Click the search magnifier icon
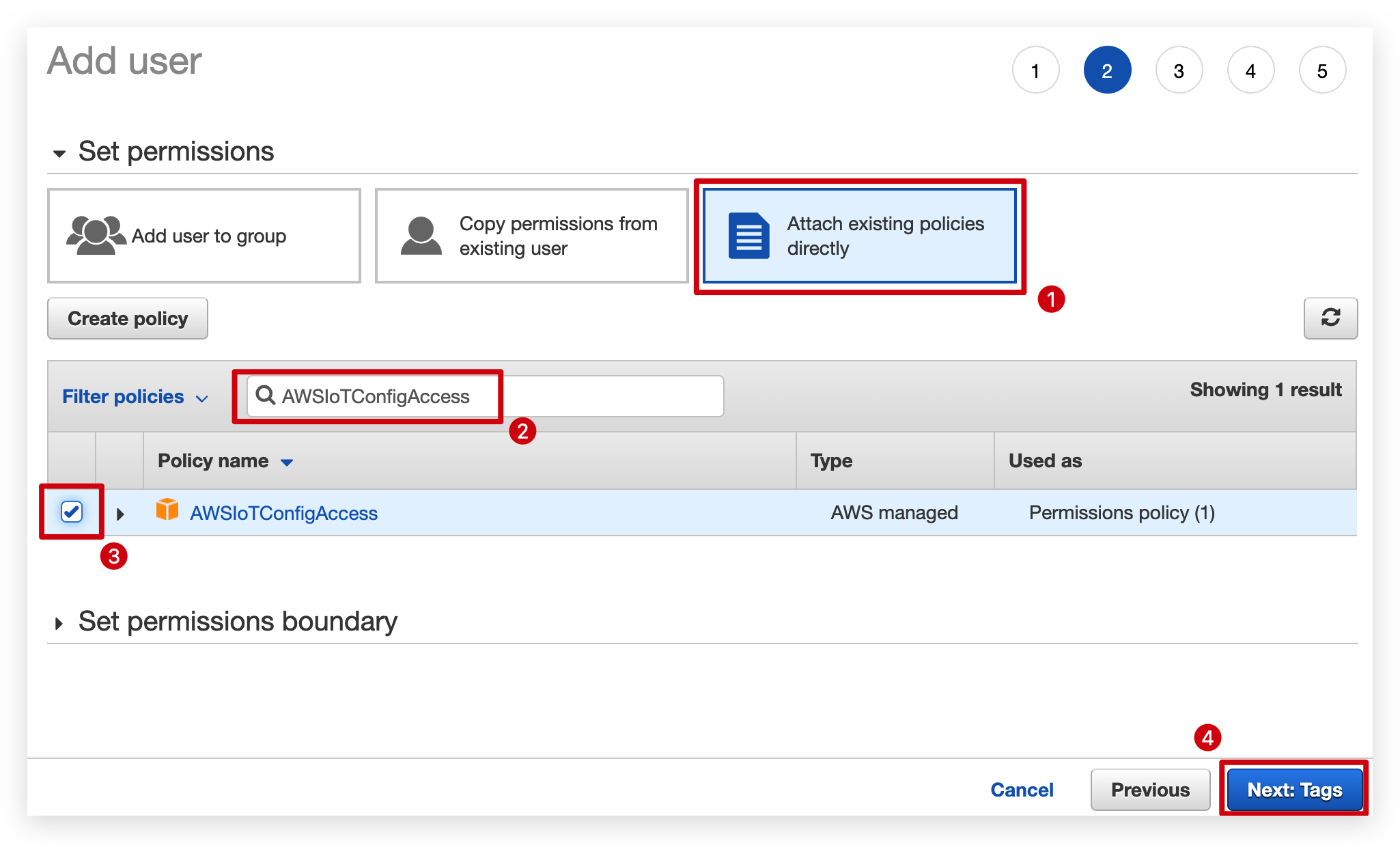This screenshot has height=843, width=1400. pyautogui.click(x=265, y=396)
